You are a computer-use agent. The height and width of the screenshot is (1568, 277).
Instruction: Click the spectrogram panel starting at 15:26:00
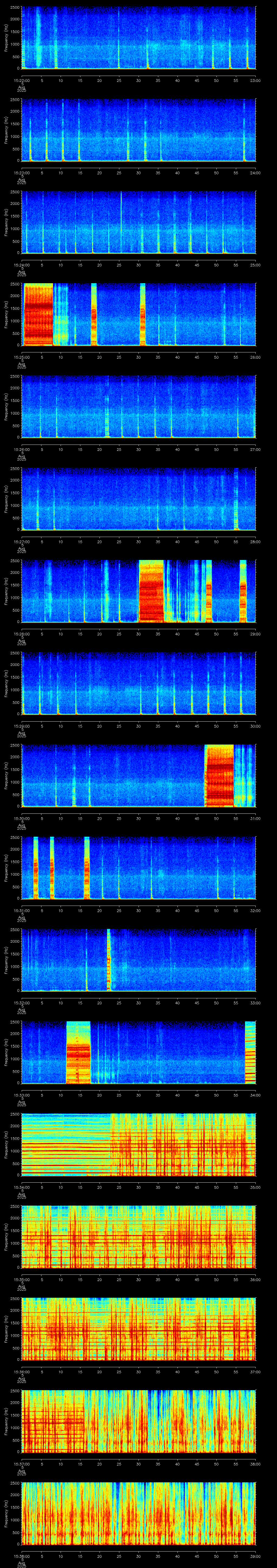click(x=138, y=407)
